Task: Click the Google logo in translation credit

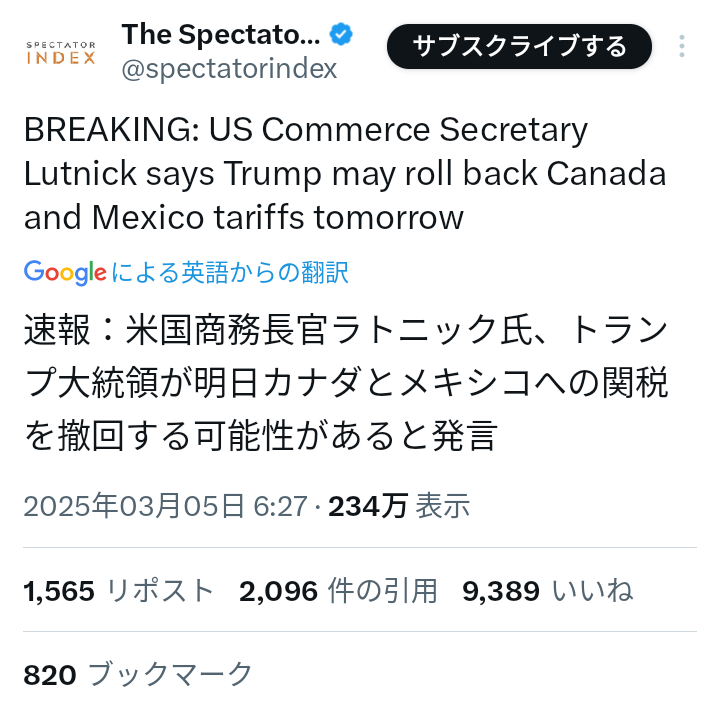Action: [x=65, y=272]
